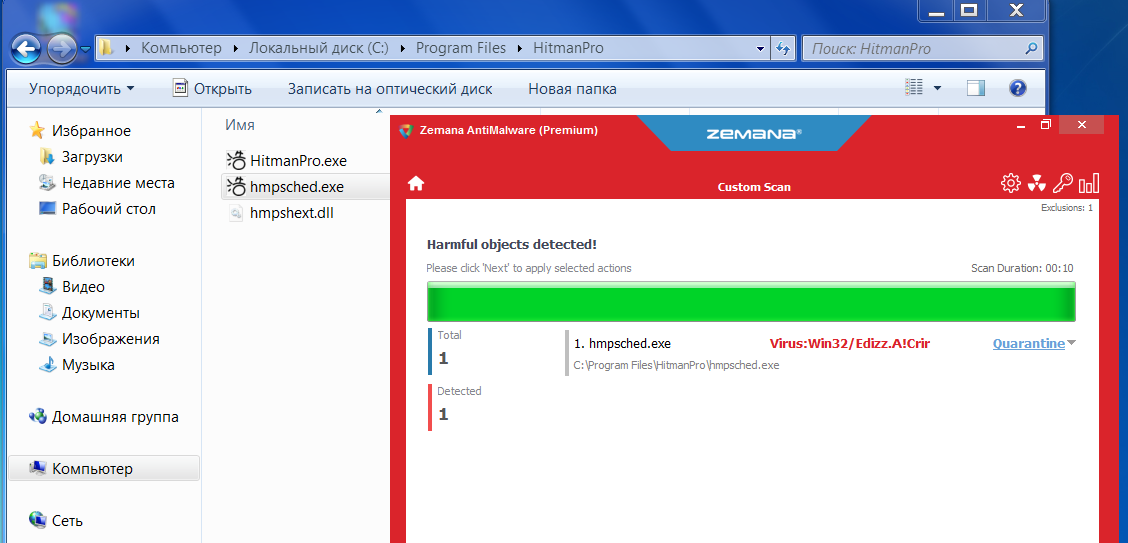Click the Explorer forward arrow button
This screenshot has width=1128, height=543.
click(62, 49)
